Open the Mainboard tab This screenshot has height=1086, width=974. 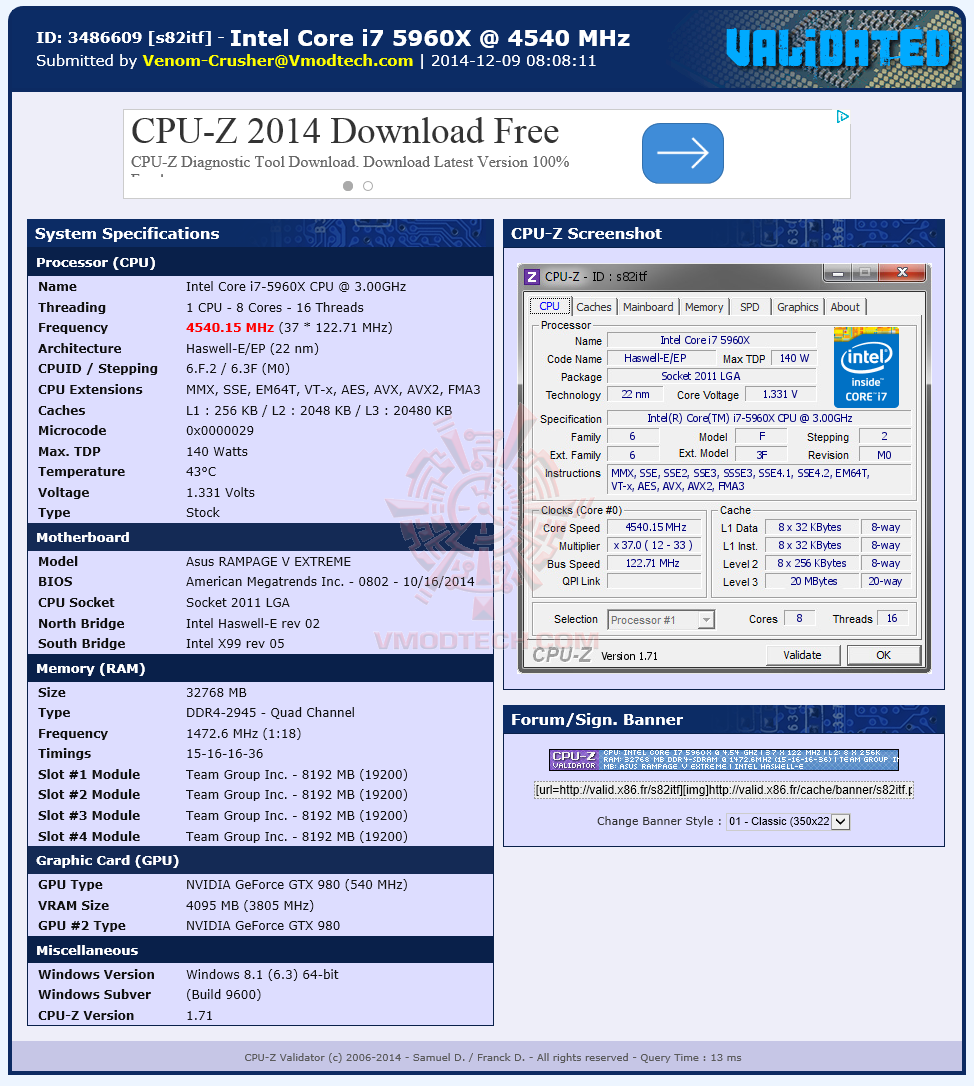[x=648, y=307]
